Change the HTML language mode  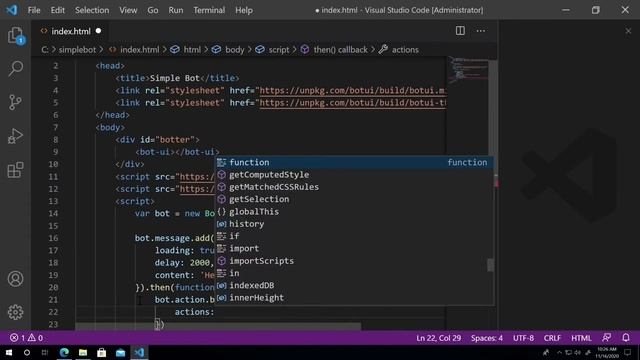click(581, 338)
